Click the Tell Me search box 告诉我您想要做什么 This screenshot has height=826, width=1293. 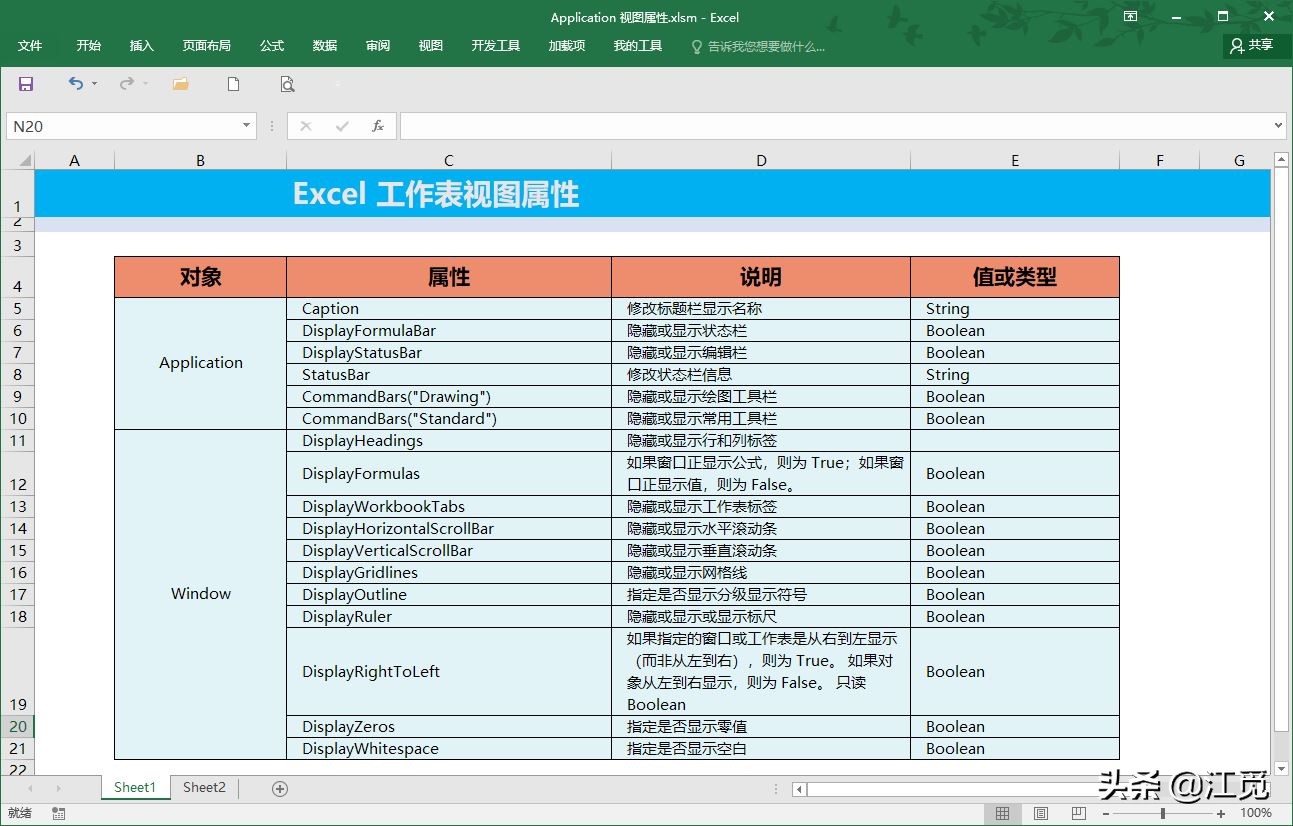point(759,46)
